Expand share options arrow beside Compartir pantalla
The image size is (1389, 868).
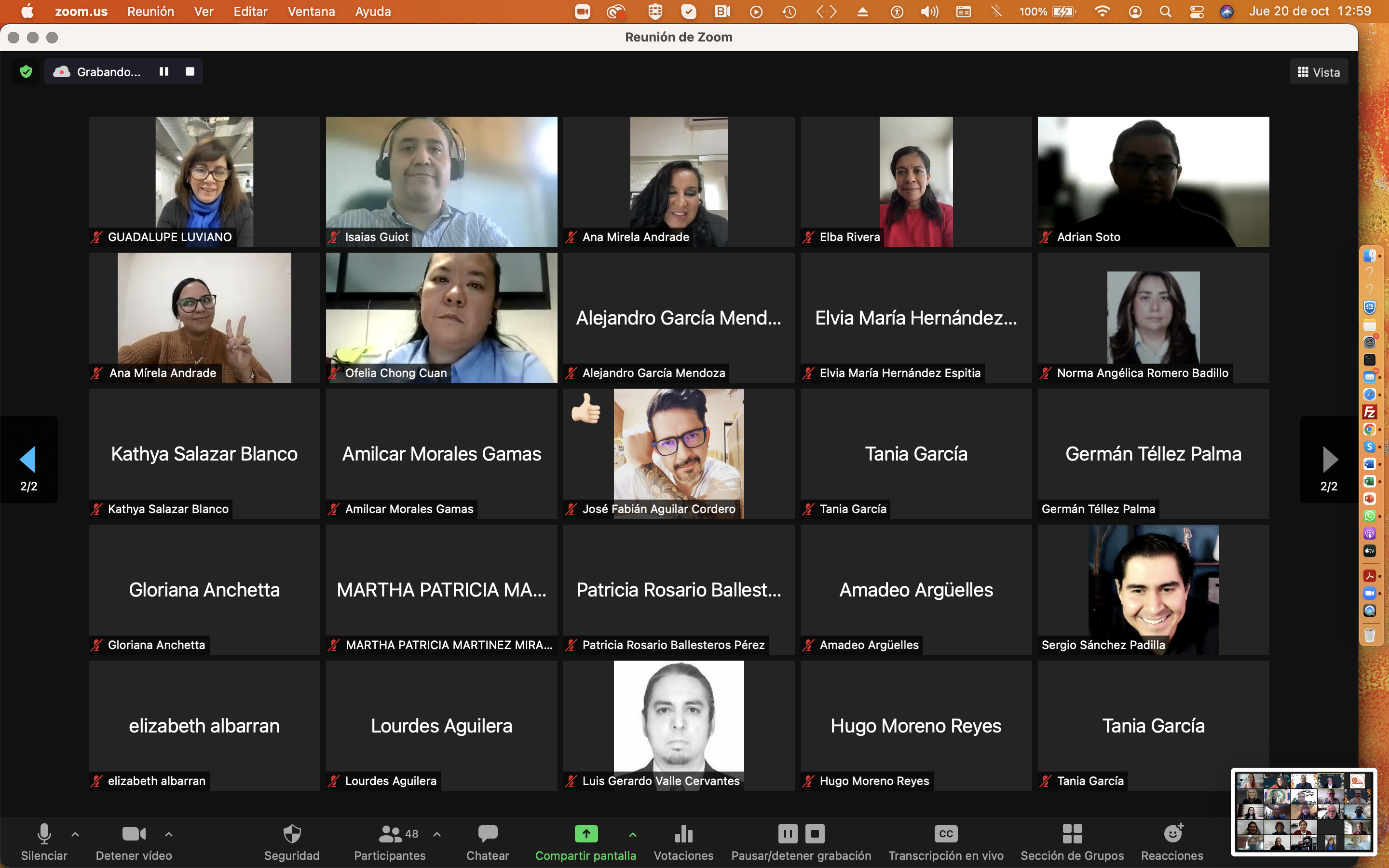click(x=632, y=834)
